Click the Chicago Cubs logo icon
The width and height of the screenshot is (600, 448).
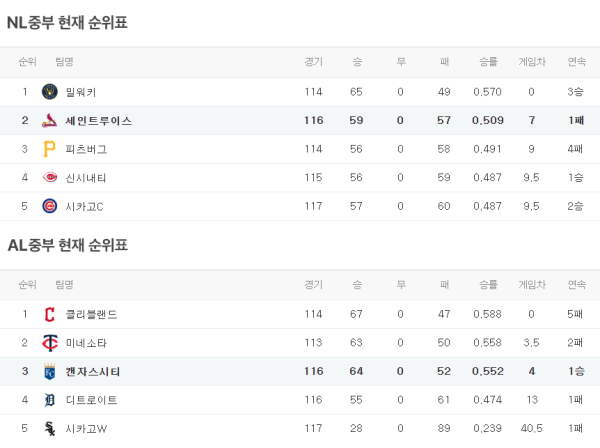coord(50,206)
